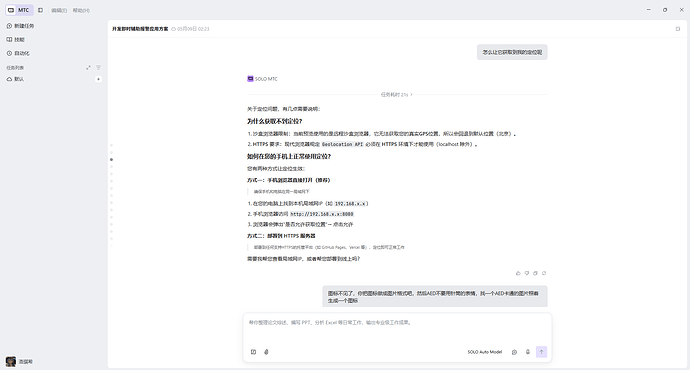Click the panel icon at the chat header's right
This screenshot has width=690, height=370.
[678, 29]
